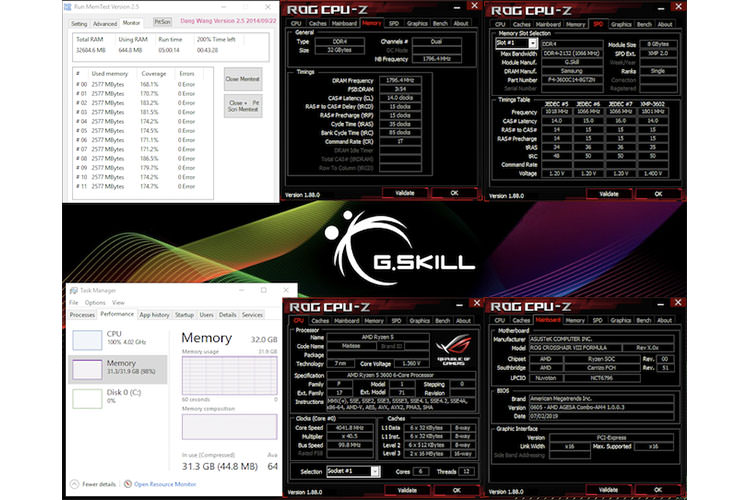Open Graphics tab in the DRAM timings CPU-Z window
Viewport: 750px width, 500px height.
(x=417, y=23)
